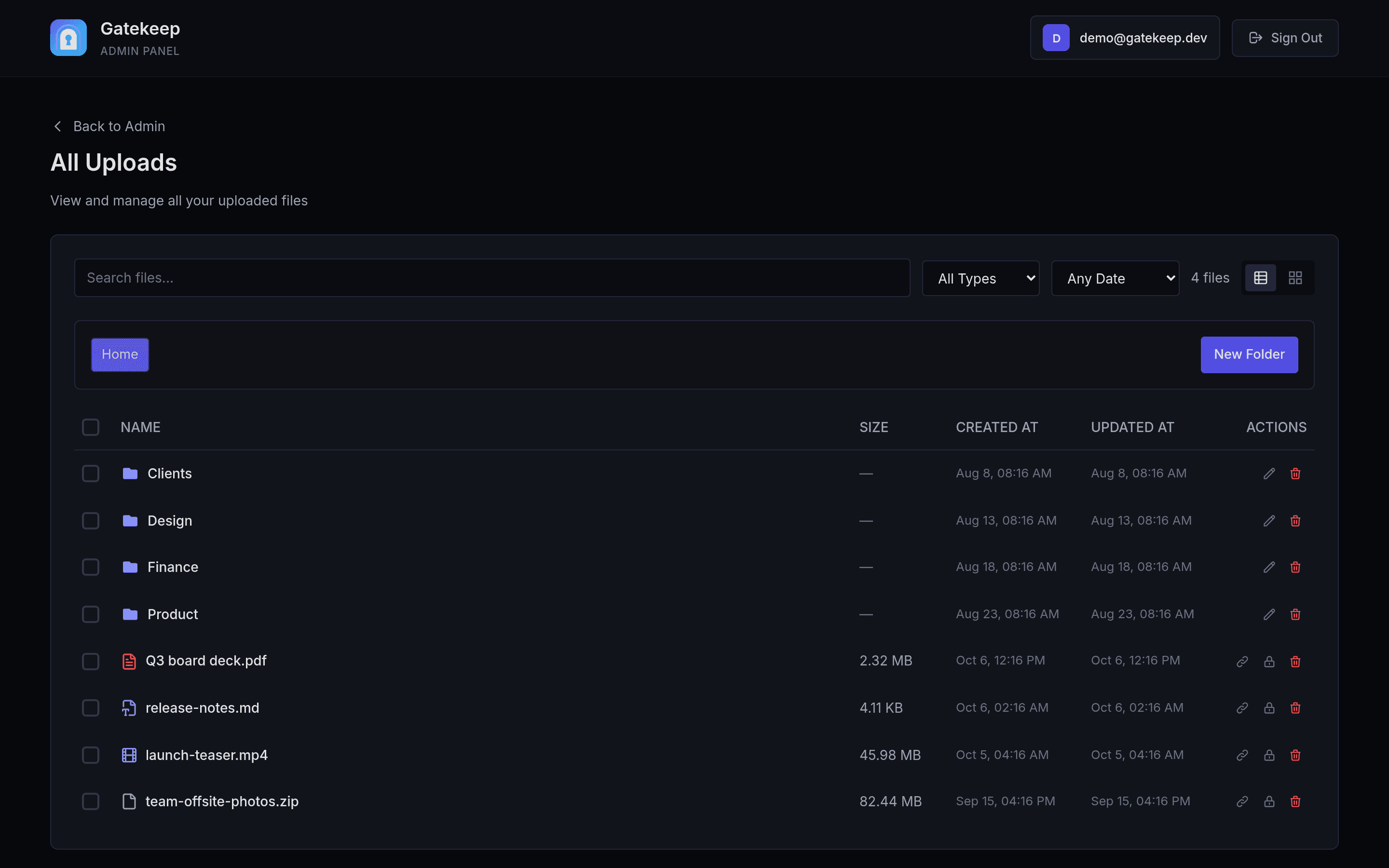Copy link for Q3 board deck.pdf
Image resolution: width=1389 pixels, height=868 pixels.
pyautogui.click(x=1242, y=661)
